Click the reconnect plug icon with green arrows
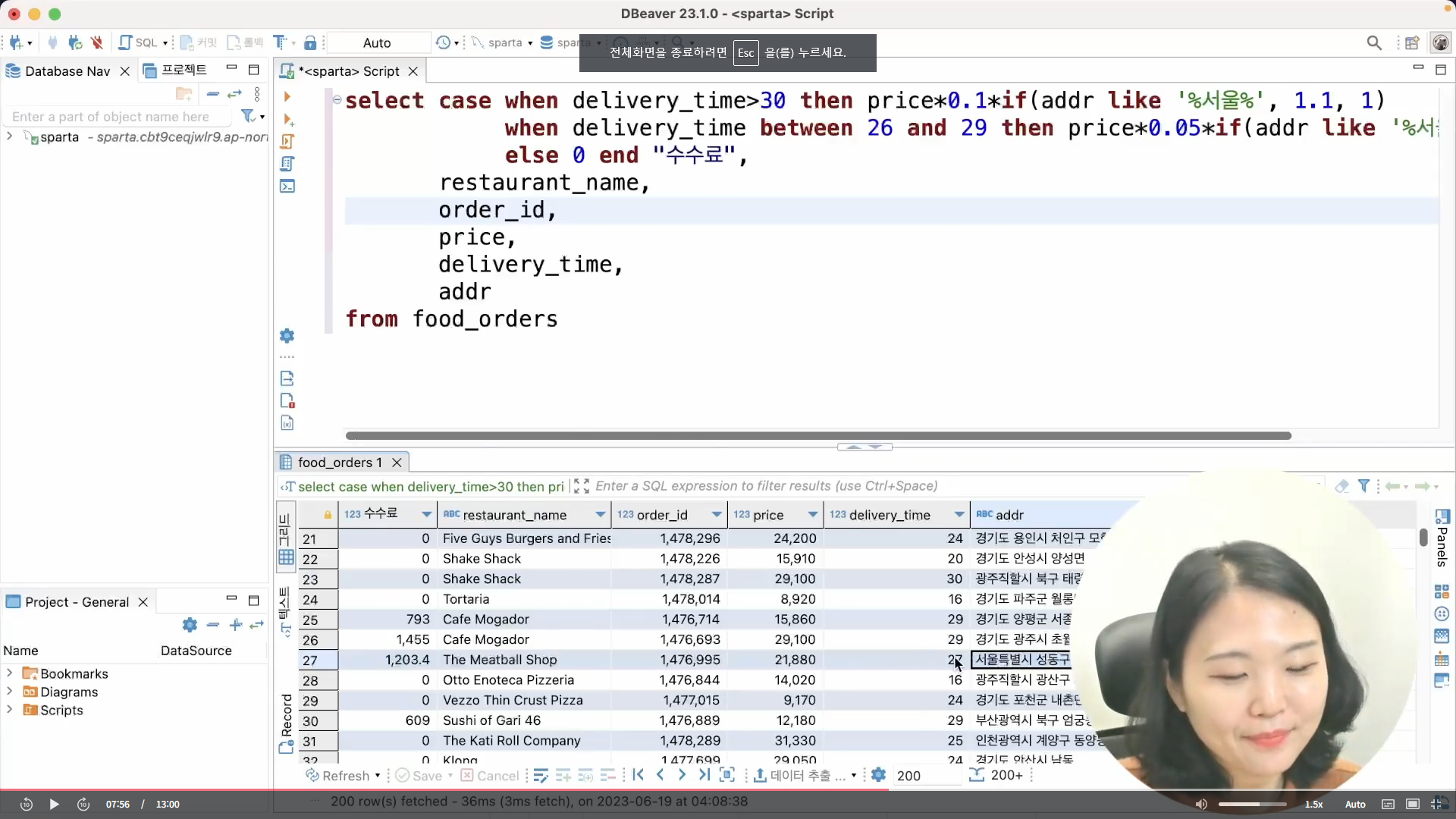 (74, 42)
